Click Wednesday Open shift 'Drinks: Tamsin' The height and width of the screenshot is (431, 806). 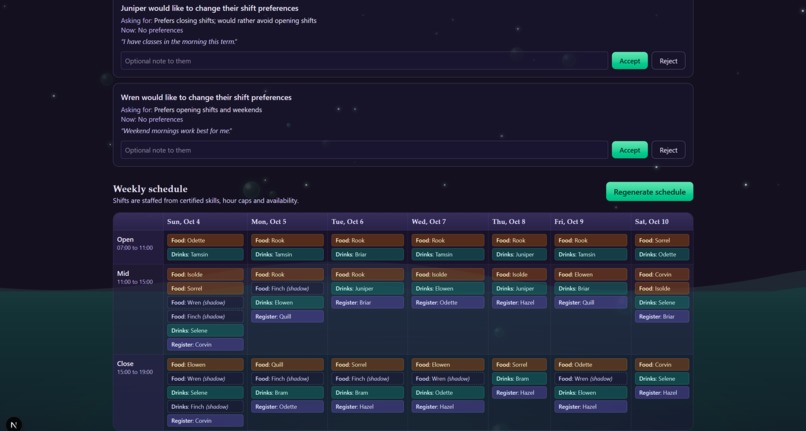tap(448, 254)
